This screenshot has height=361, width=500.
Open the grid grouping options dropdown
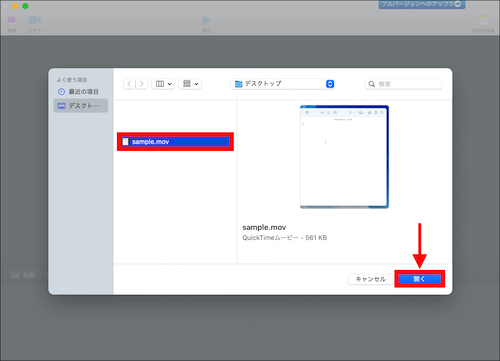coord(190,84)
